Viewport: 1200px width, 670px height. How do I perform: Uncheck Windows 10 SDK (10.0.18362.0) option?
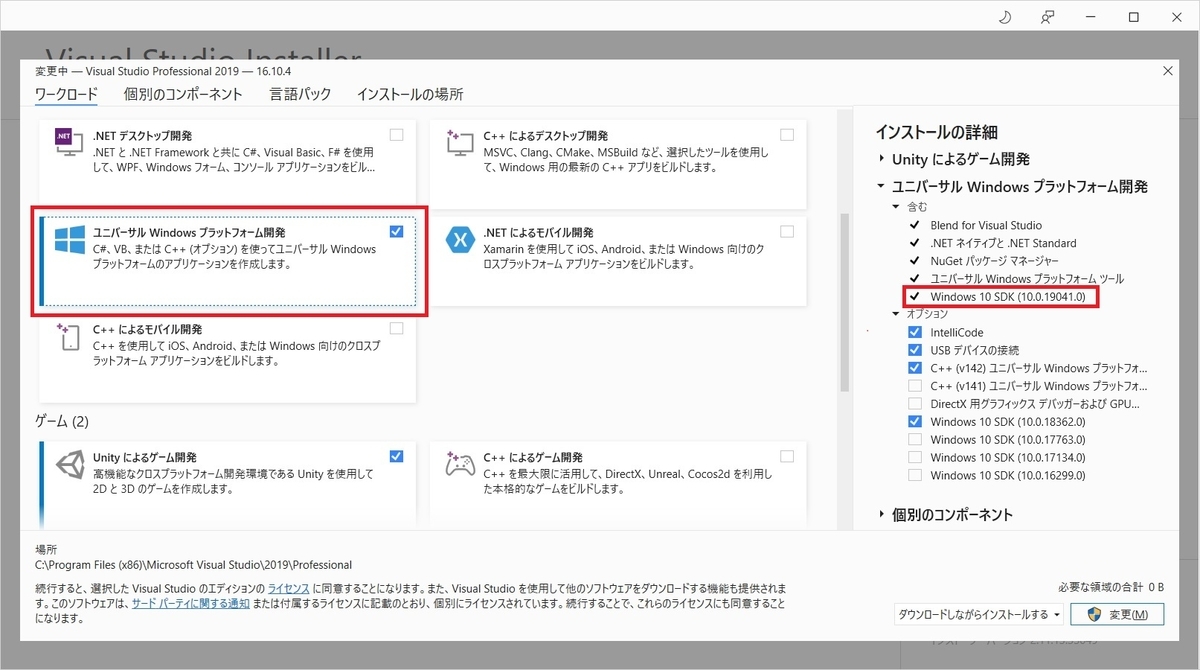click(x=915, y=422)
